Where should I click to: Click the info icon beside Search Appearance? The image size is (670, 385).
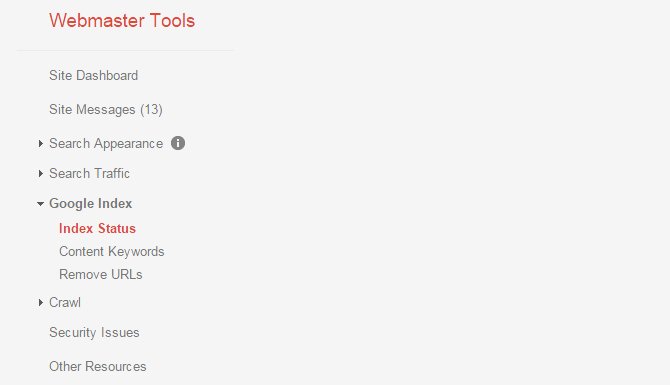(178, 143)
